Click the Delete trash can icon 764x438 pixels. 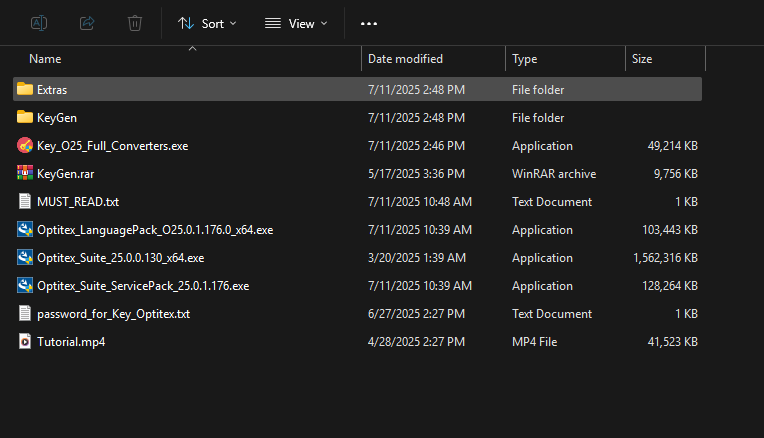(x=135, y=23)
